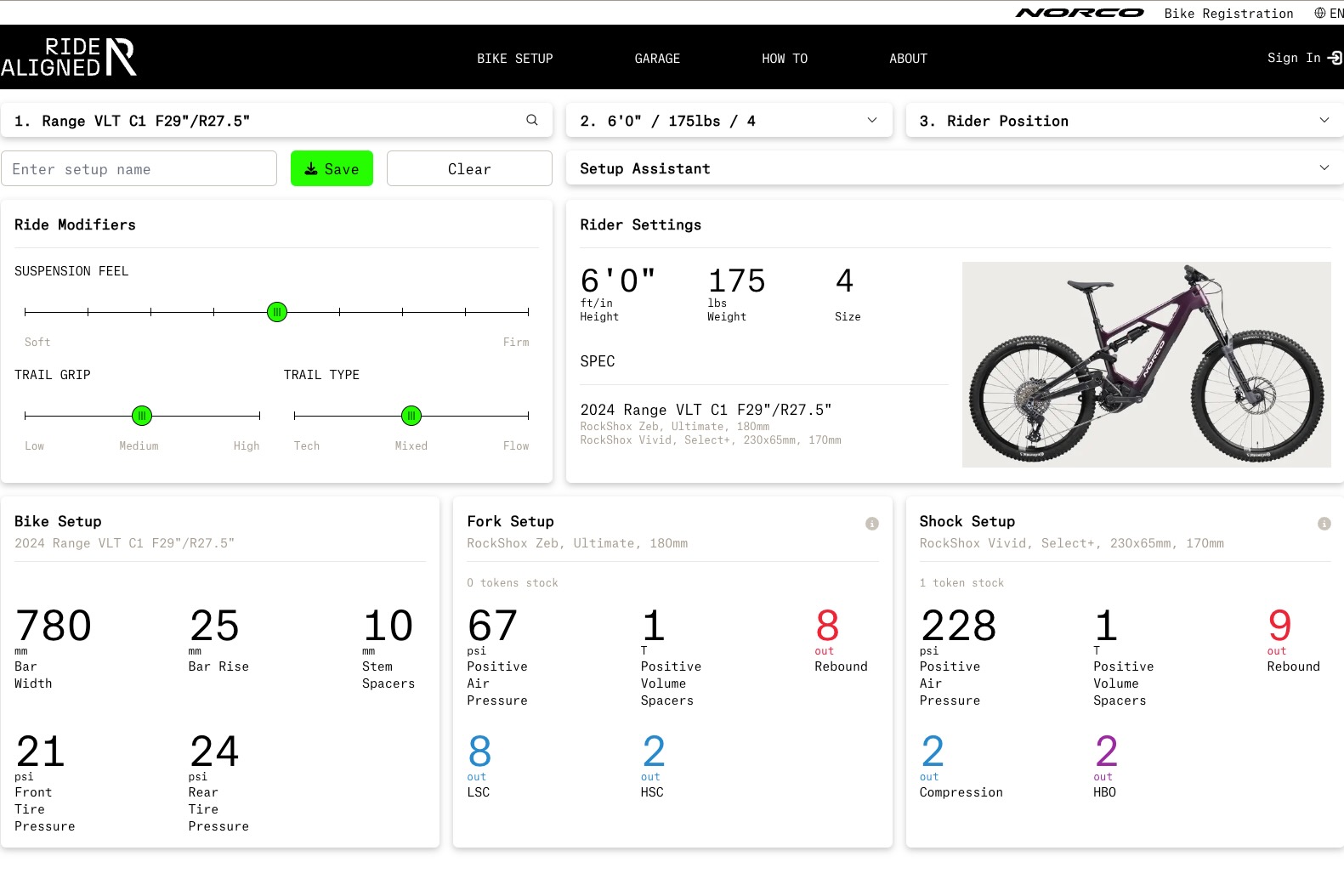Open the GARAGE menu item
Screen dimensions: 1344x896
point(657,58)
